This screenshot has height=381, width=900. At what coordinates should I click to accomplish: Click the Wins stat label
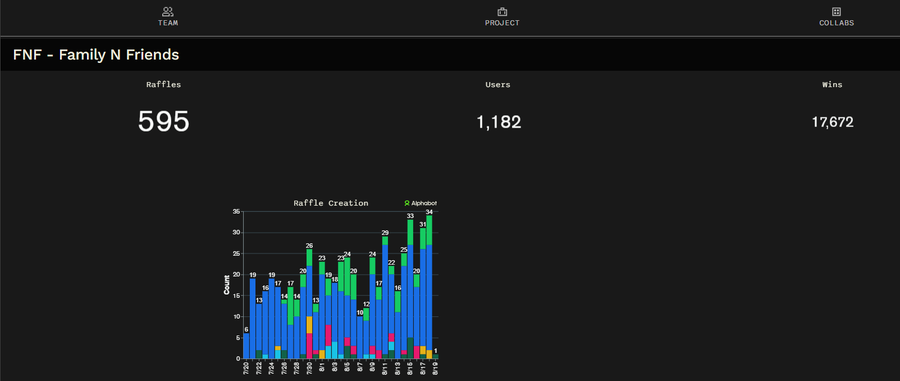832,84
